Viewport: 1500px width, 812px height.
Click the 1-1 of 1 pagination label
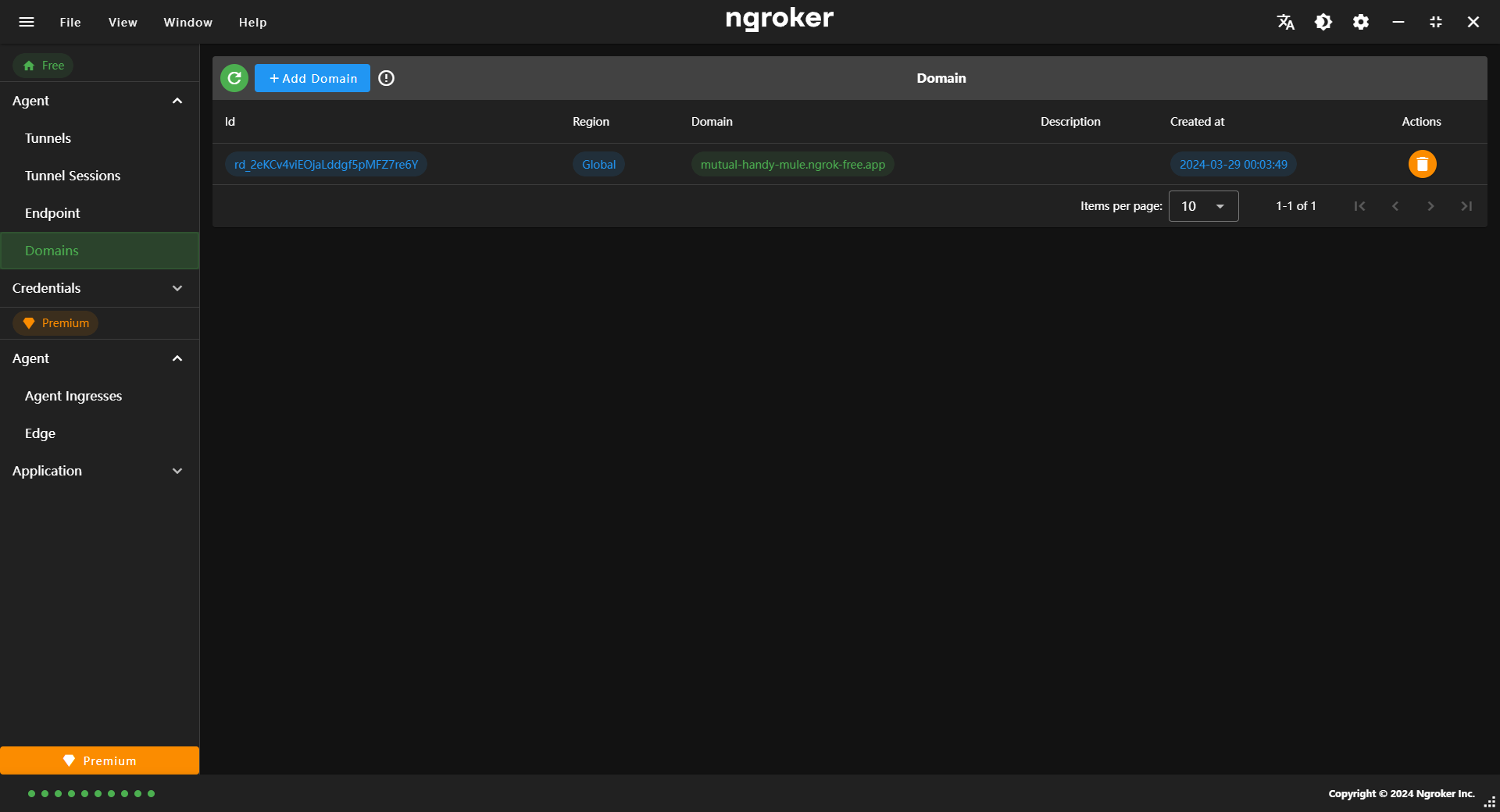coord(1296,206)
